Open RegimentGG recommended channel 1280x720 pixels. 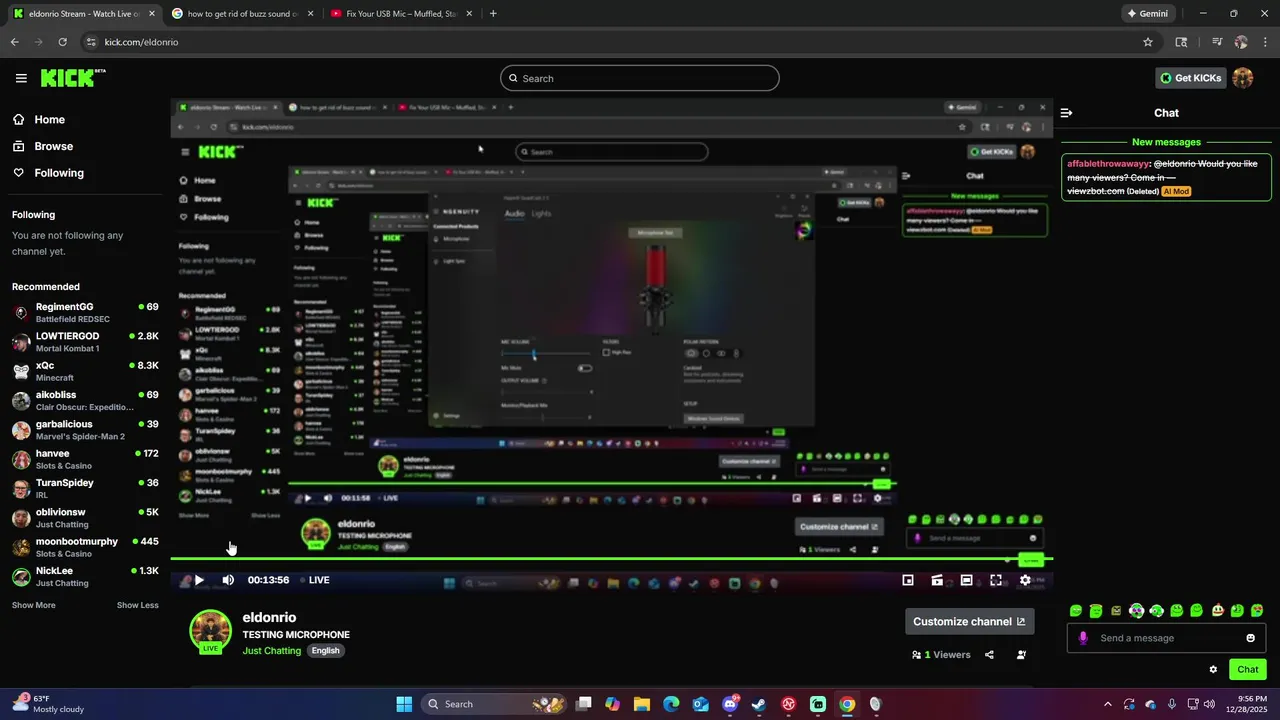coord(85,312)
